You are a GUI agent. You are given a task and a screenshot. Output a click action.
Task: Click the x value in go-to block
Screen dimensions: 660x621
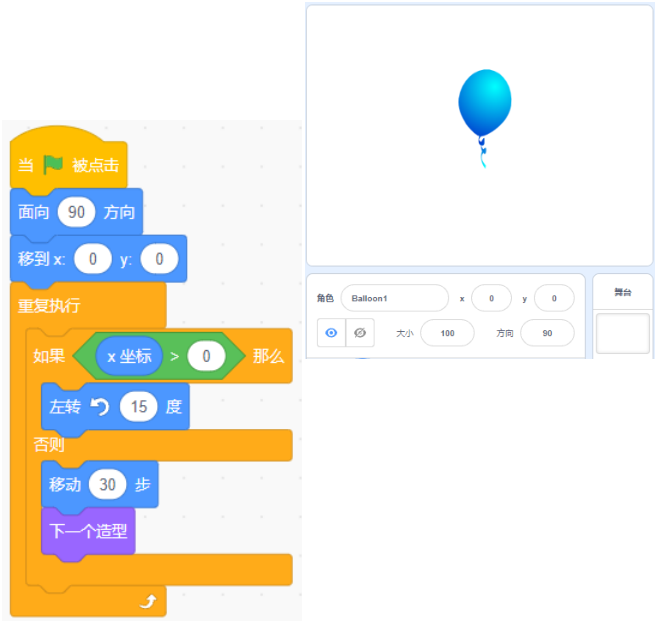coord(93,259)
